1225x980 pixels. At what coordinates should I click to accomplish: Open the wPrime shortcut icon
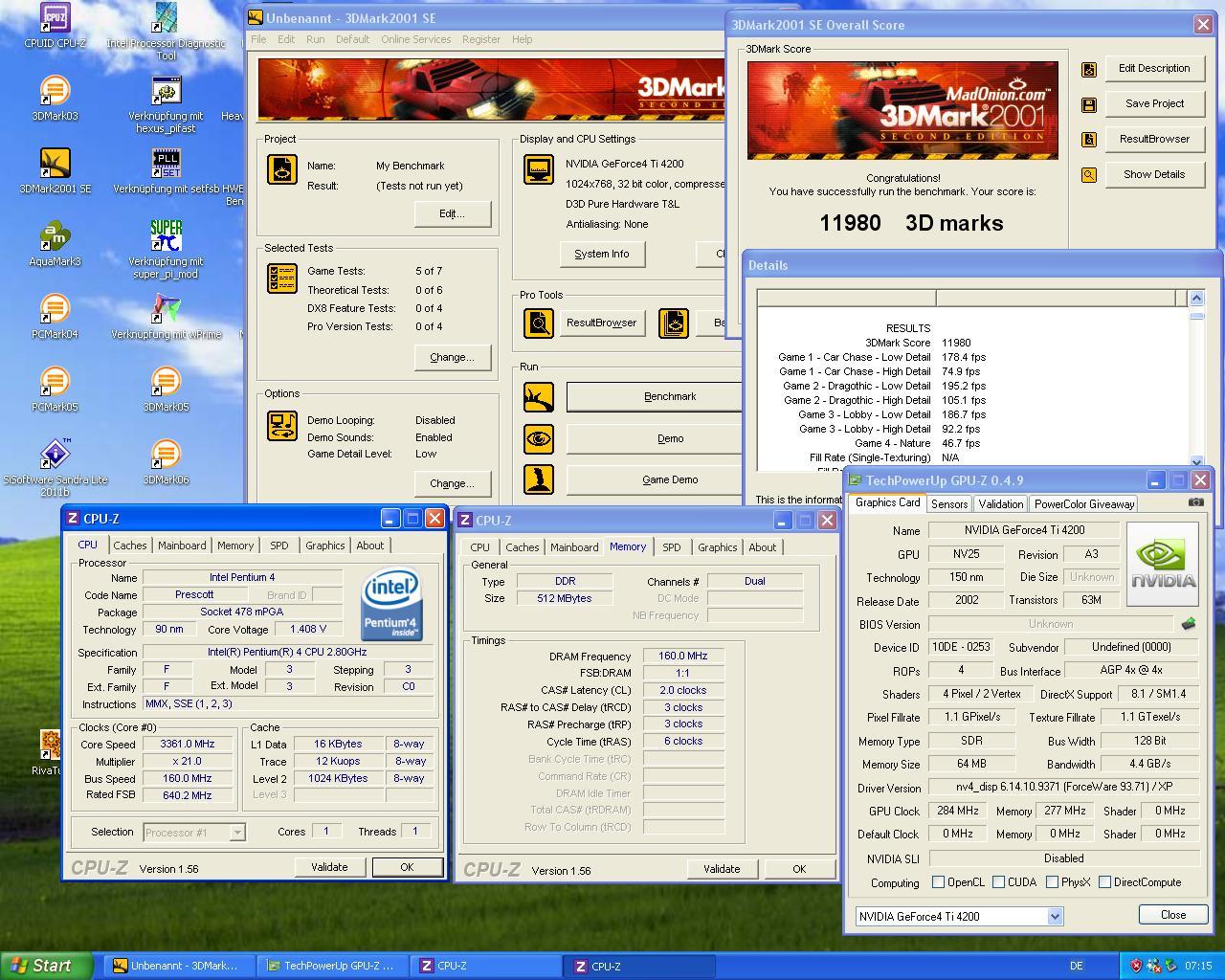(x=166, y=309)
